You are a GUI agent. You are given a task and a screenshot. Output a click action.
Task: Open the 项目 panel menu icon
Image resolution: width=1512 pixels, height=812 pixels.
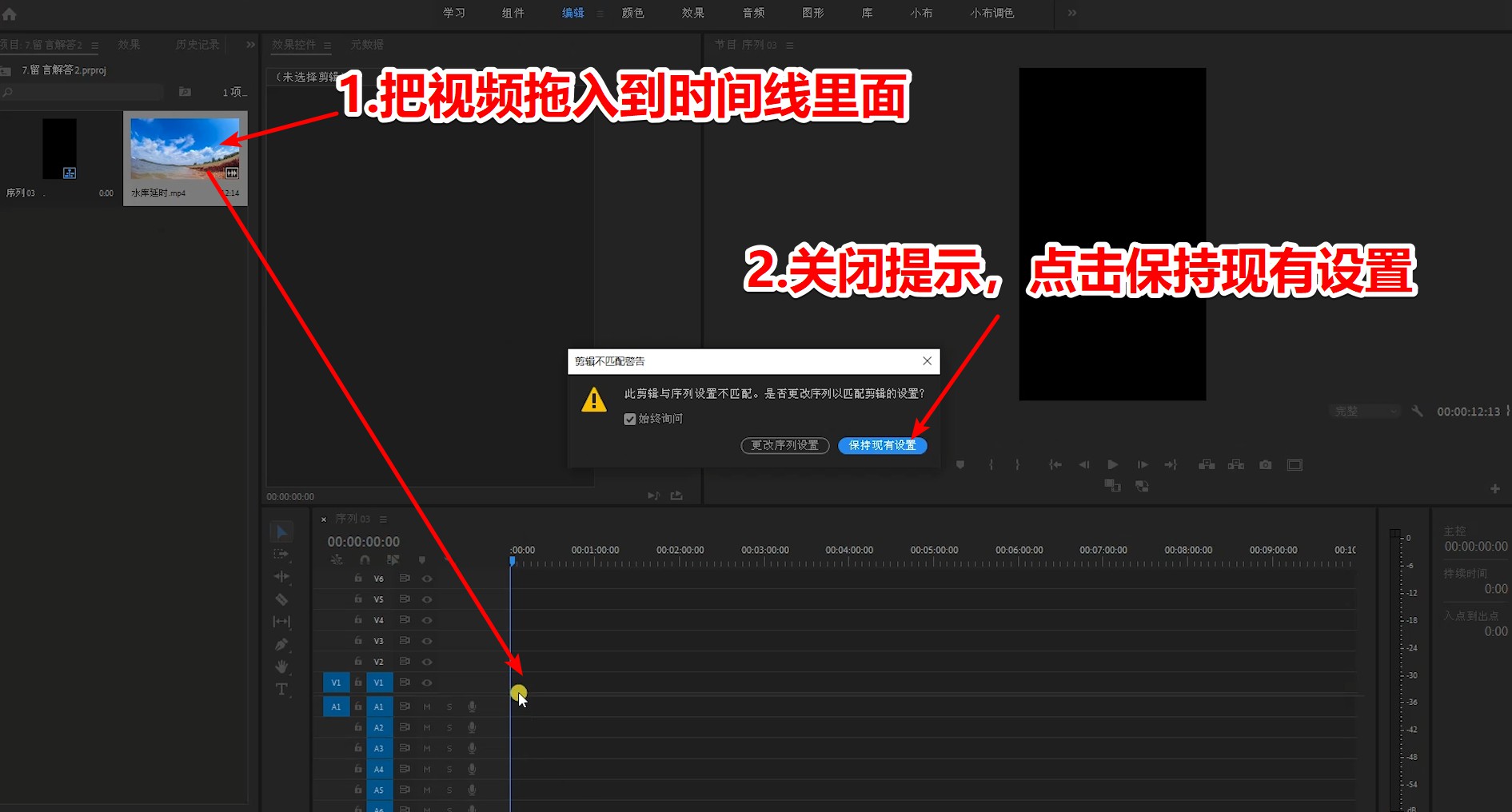(x=94, y=45)
